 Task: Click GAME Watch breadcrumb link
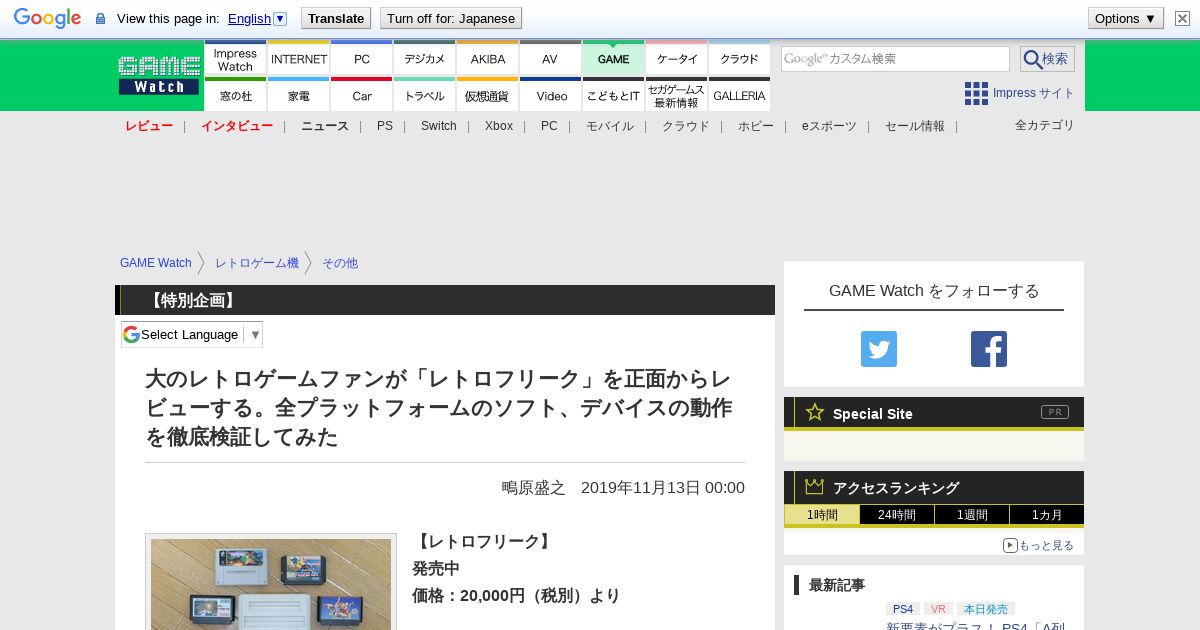click(x=156, y=263)
